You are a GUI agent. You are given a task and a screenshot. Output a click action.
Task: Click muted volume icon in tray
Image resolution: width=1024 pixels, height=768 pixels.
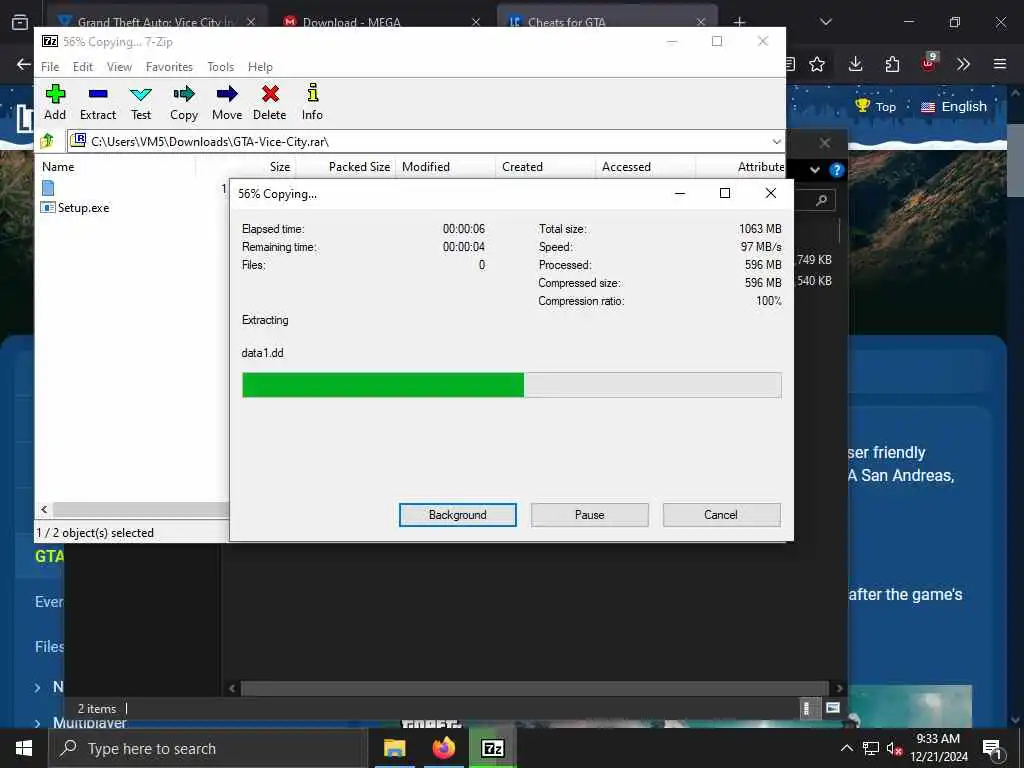point(893,749)
